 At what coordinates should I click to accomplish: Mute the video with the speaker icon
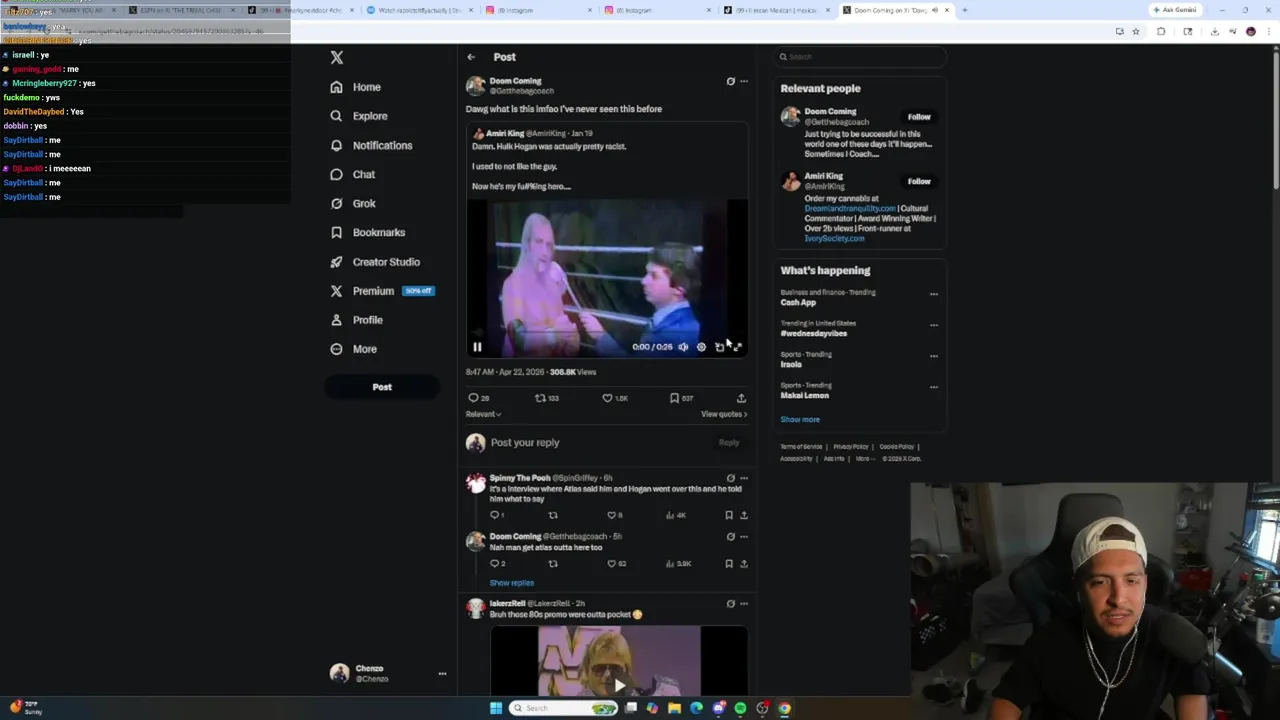pyautogui.click(x=683, y=347)
